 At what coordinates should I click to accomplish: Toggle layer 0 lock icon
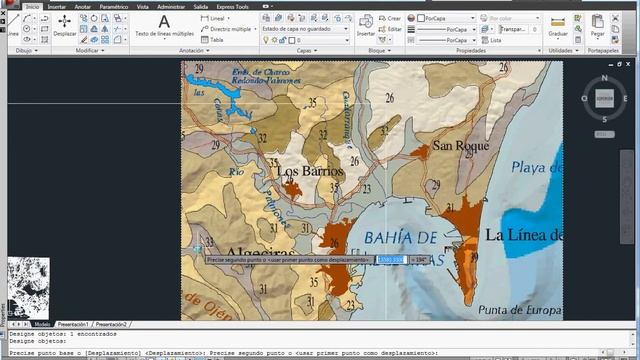(282, 40)
